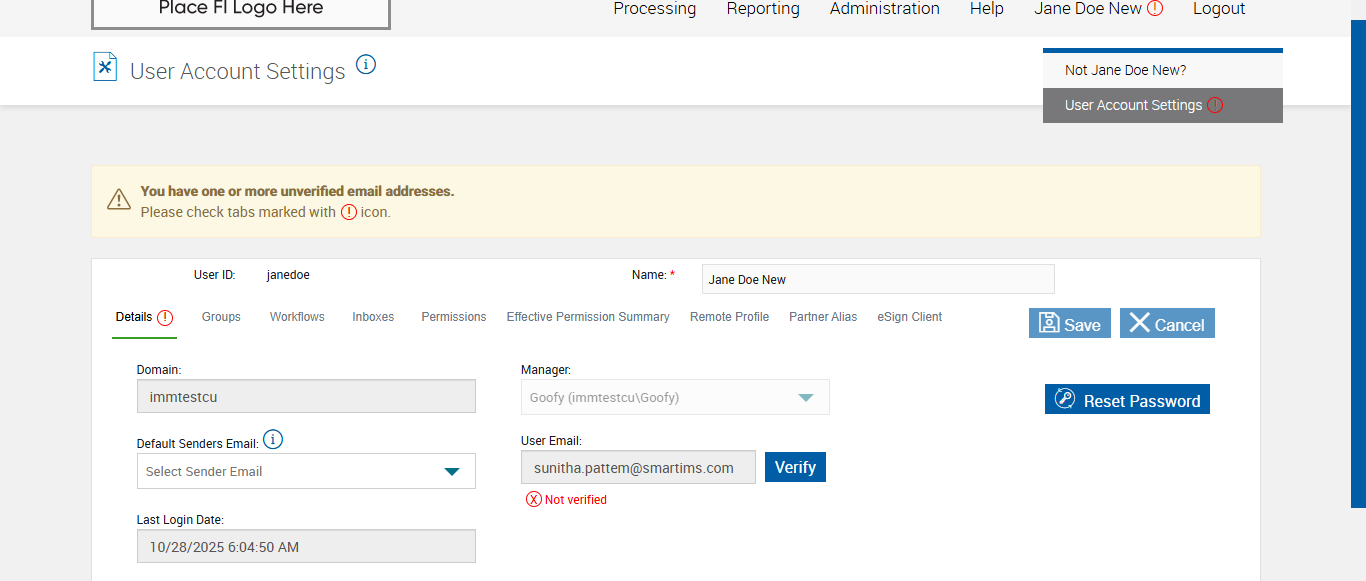Click the warning triangle icon in the alert banner
The image size is (1366, 581).
pyautogui.click(x=119, y=199)
